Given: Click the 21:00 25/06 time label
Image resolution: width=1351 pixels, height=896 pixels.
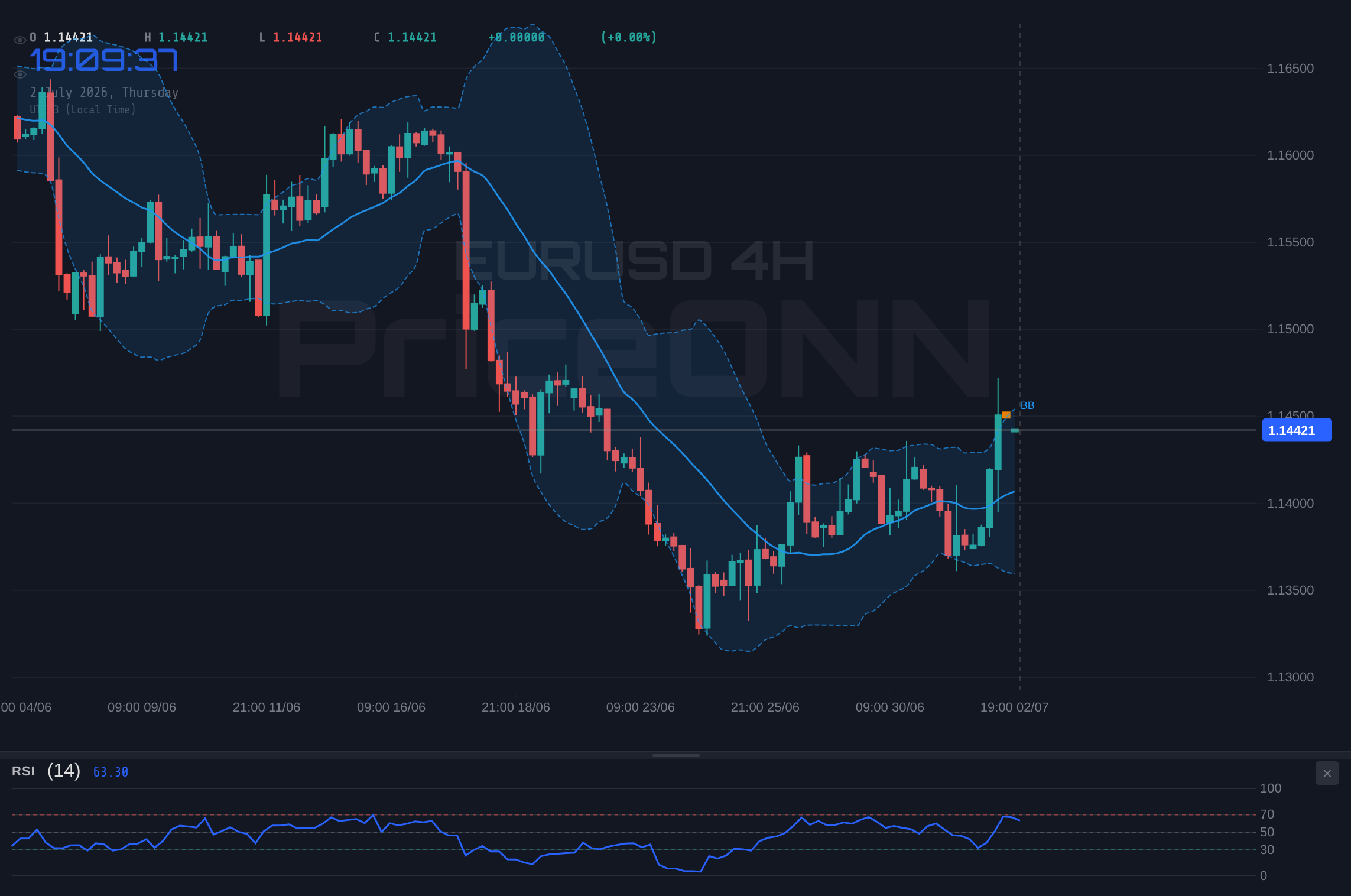Looking at the screenshot, I should click(x=765, y=707).
